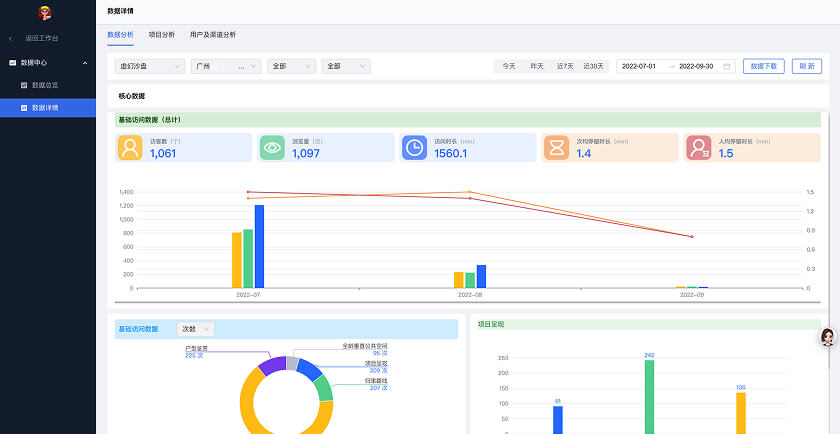Switch to the 项目分析 tab
Image resolution: width=840 pixels, height=434 pixels.
pos(161,34)
